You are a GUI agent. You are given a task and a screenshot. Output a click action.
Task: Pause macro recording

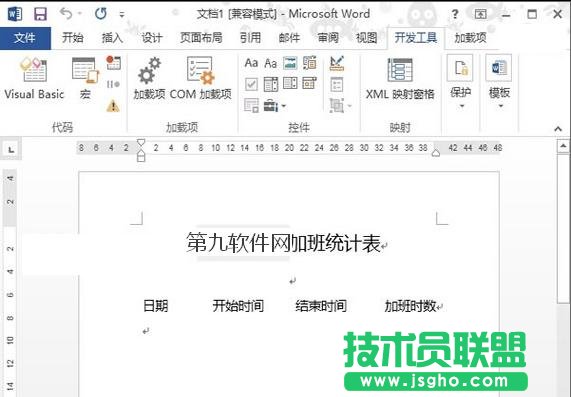point(113,84)
